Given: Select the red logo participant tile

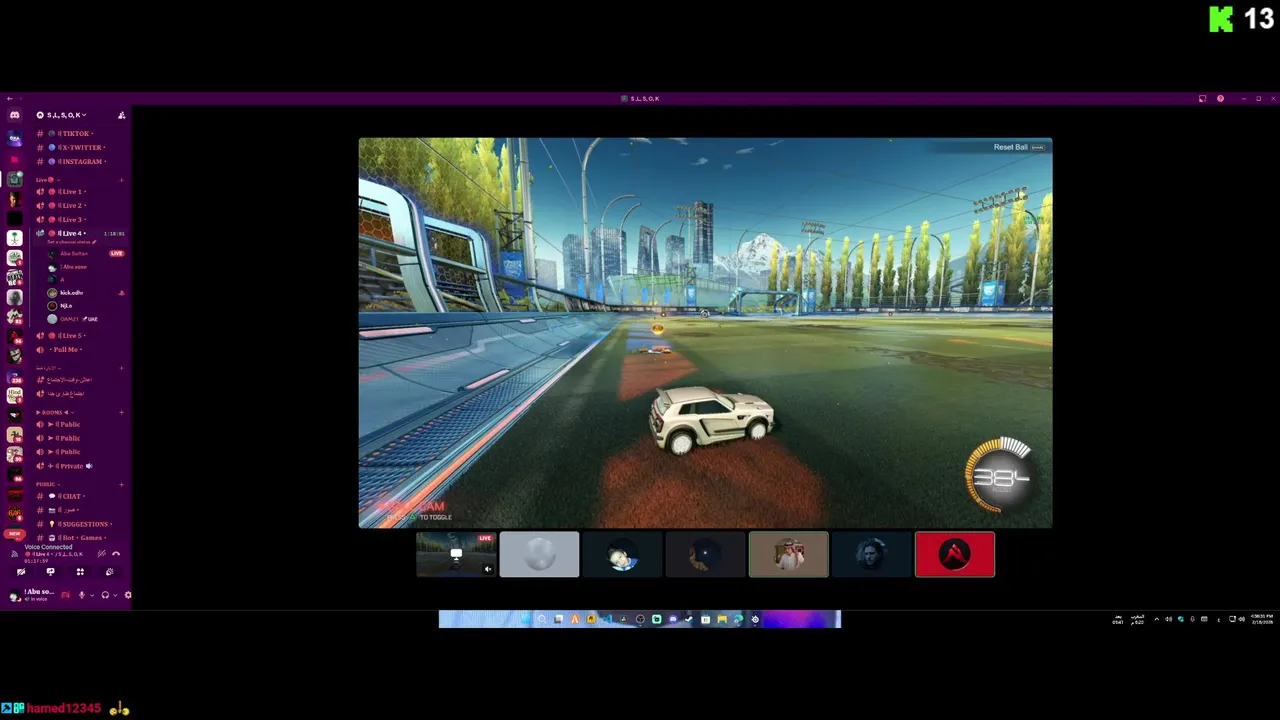Looking at the screenshot, I should (955, 554).
